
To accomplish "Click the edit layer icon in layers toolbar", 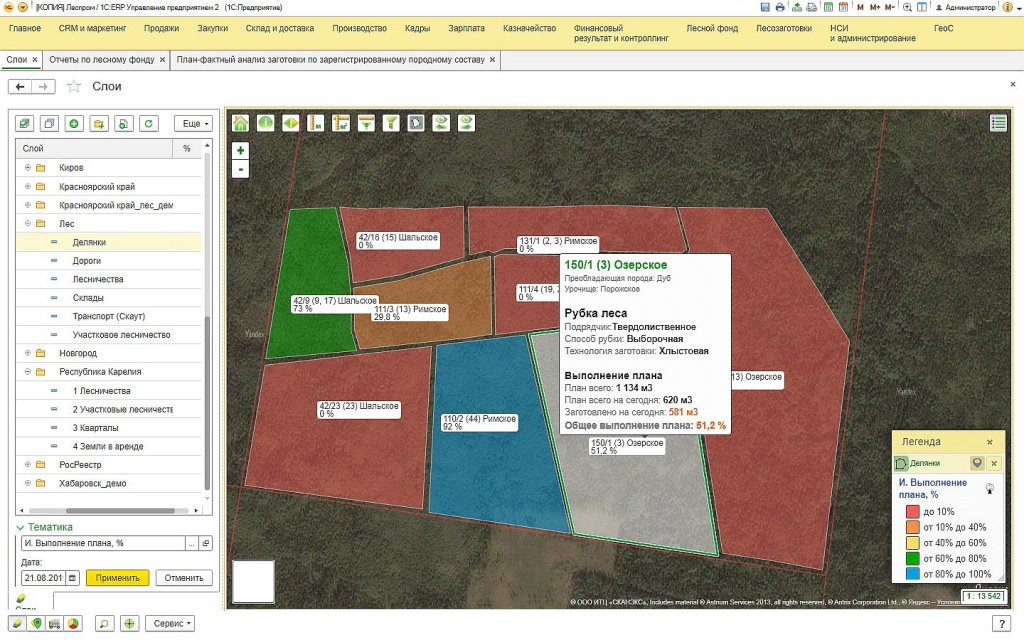I will click(x=24, y=123).
